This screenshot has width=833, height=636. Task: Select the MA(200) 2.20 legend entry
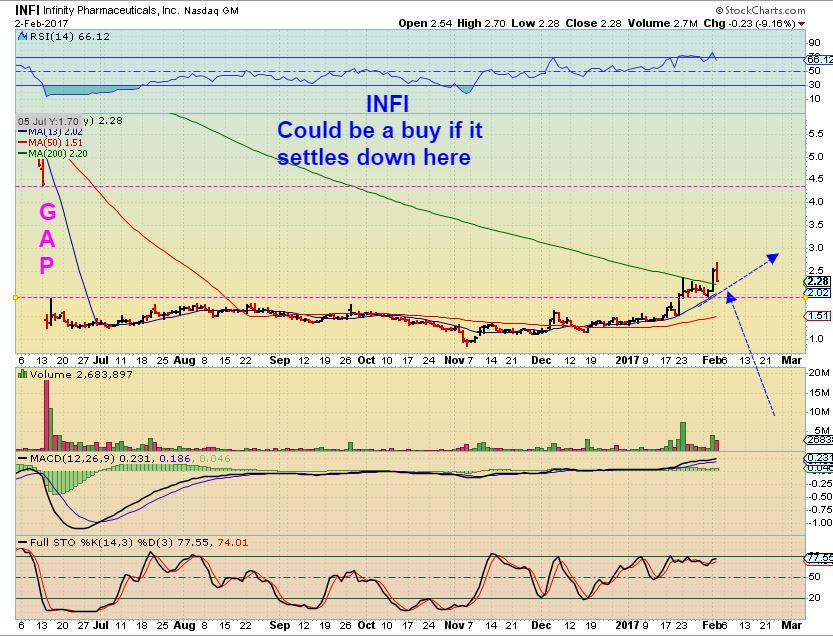tap(53, 154)
